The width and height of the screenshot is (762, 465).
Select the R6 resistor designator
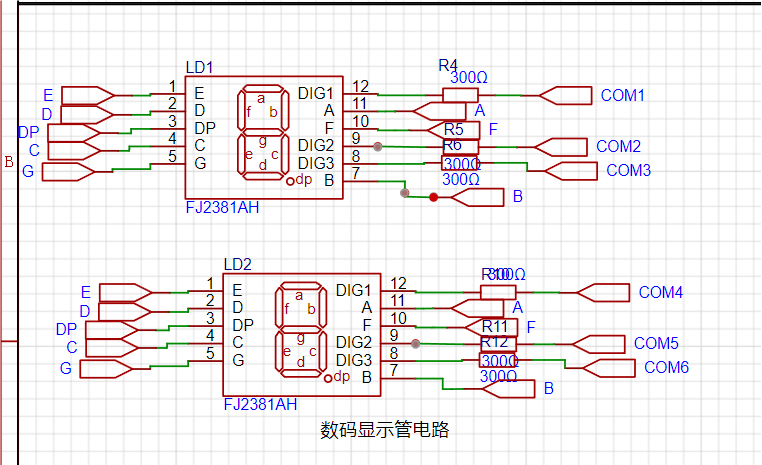452,145
